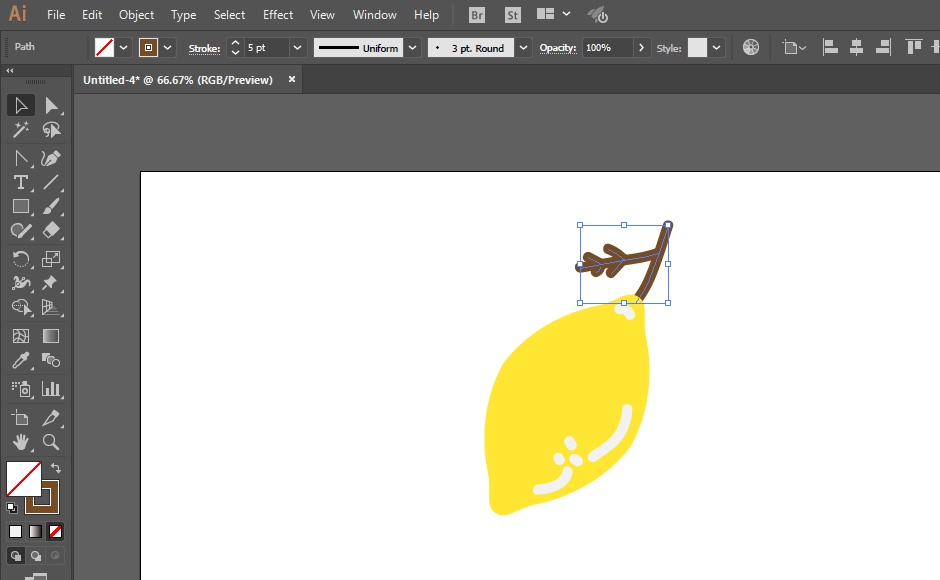Select the Selection tool arrow
Screen dimensions: 940x580
tap(20, 106)
